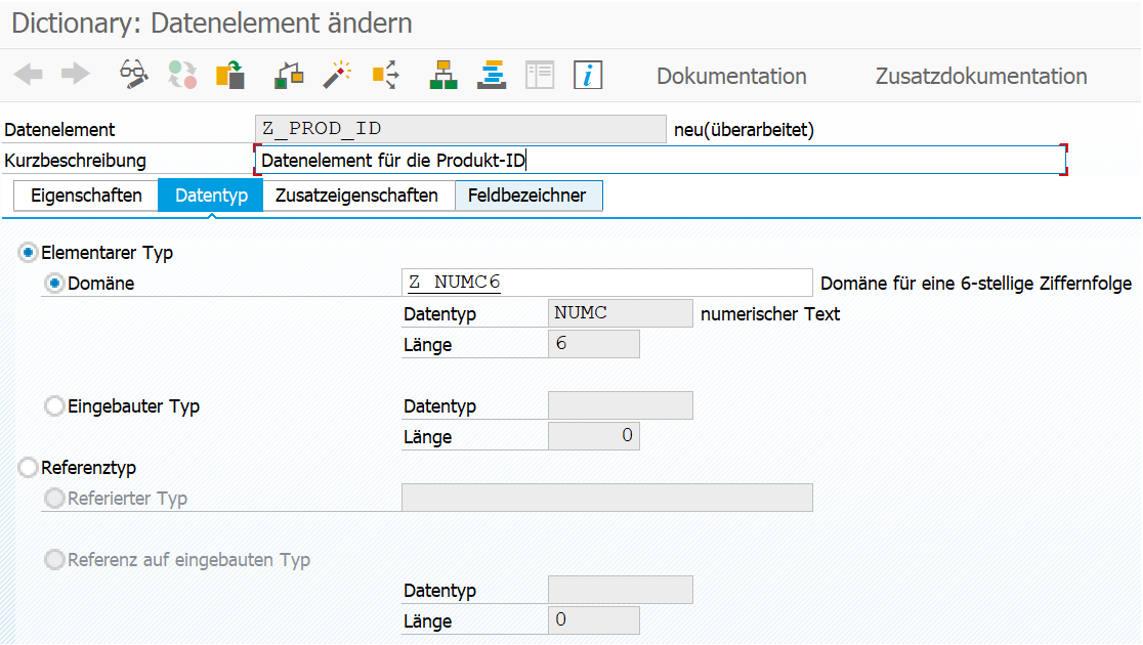
Task: Click the Referierter Typ input field
Action: tap(606, 498)
